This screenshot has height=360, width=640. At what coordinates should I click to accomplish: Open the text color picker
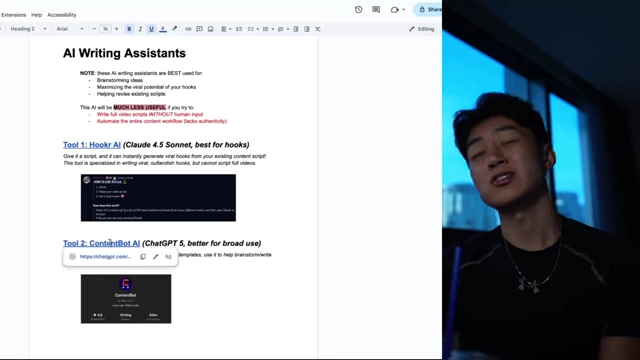tap(163, 29)
